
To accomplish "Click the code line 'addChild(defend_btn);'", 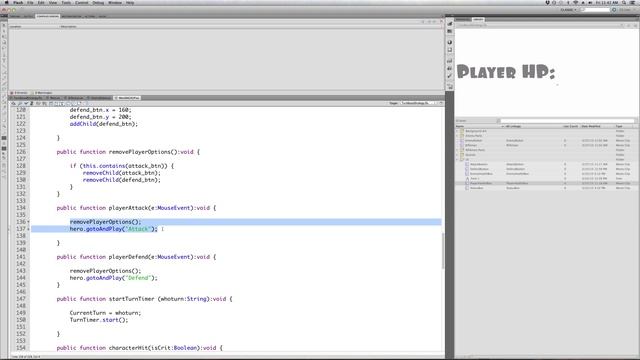I will (104, 124).
